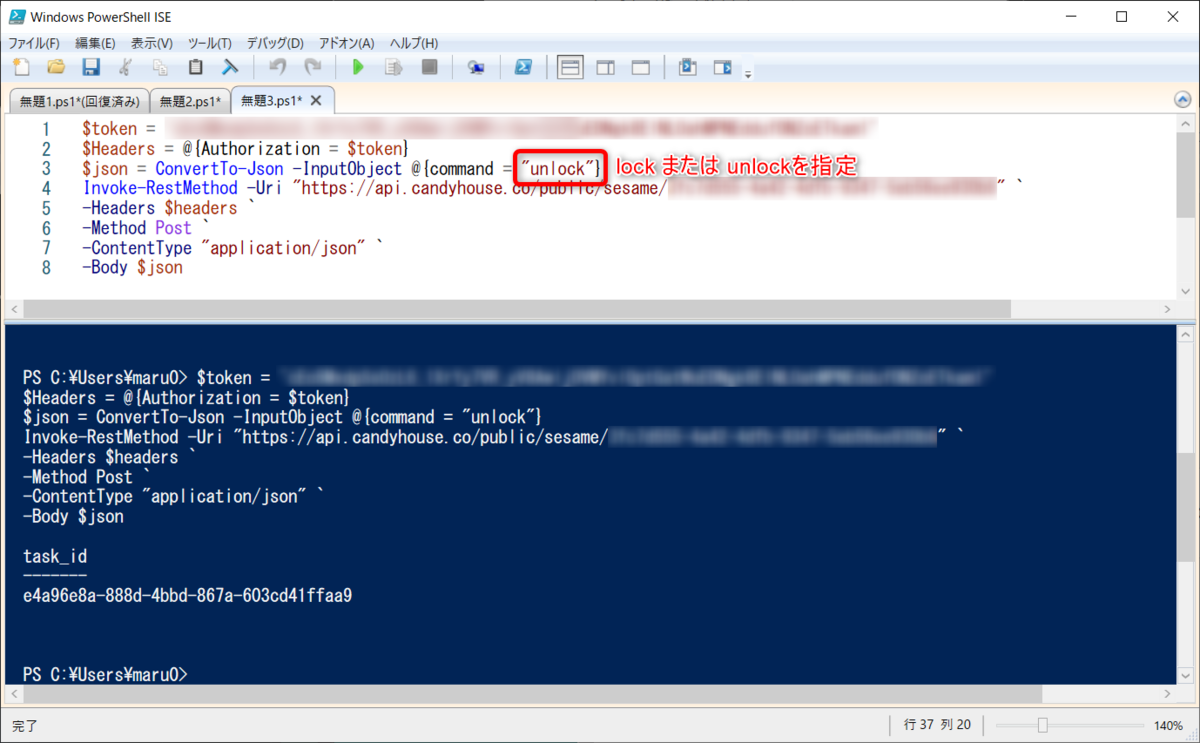Open a script file with the folder icon
Image resolution: width=1200 pixels, height=743 pixels.
pos(56,67)
